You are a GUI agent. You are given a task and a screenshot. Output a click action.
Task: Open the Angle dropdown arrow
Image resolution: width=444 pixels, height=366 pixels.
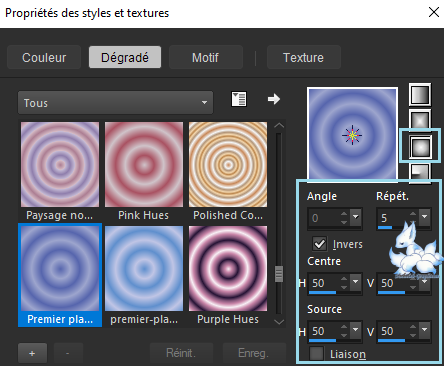[x=356, y=217]
